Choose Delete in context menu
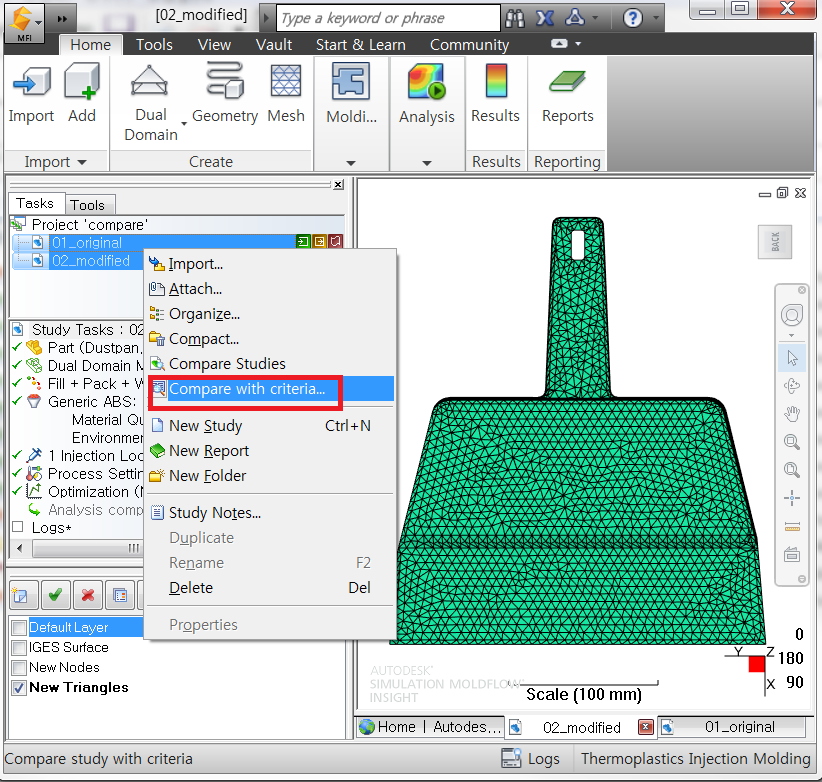822x782 pixels. (271, 588)
